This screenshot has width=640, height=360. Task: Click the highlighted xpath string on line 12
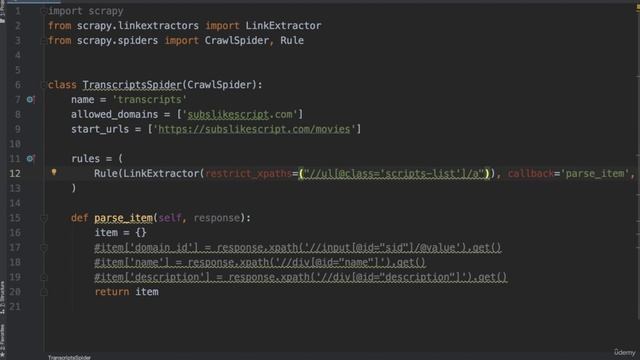(394, 173)
